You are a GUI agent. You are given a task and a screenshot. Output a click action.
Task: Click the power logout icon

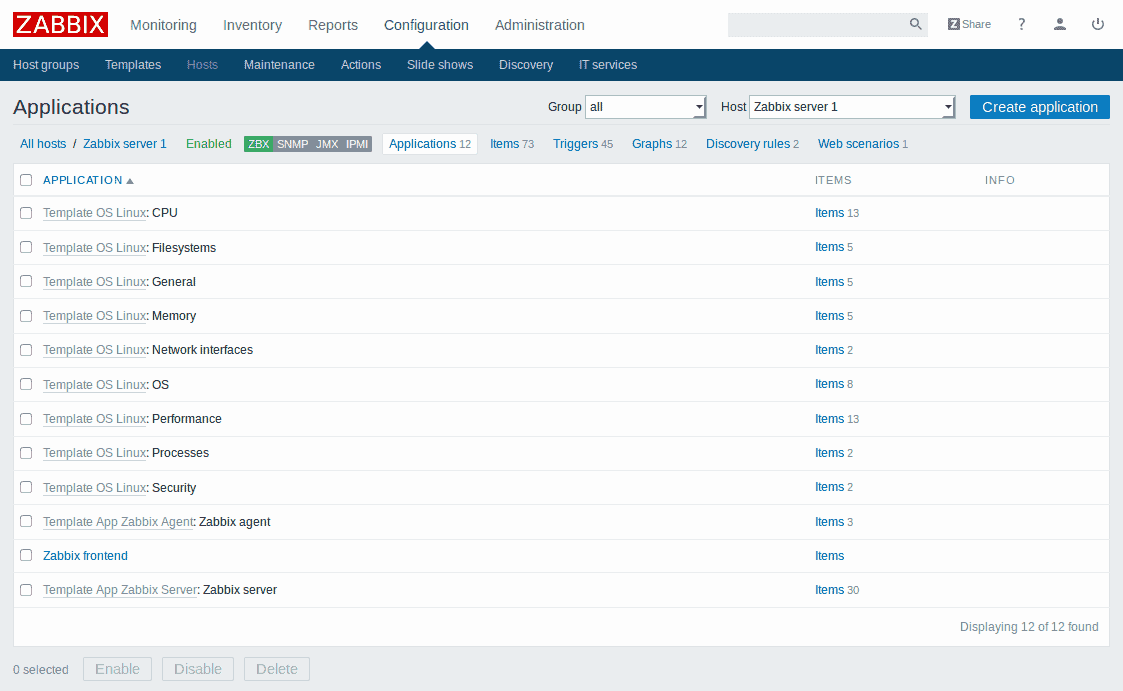click(x=1098, y=24)
